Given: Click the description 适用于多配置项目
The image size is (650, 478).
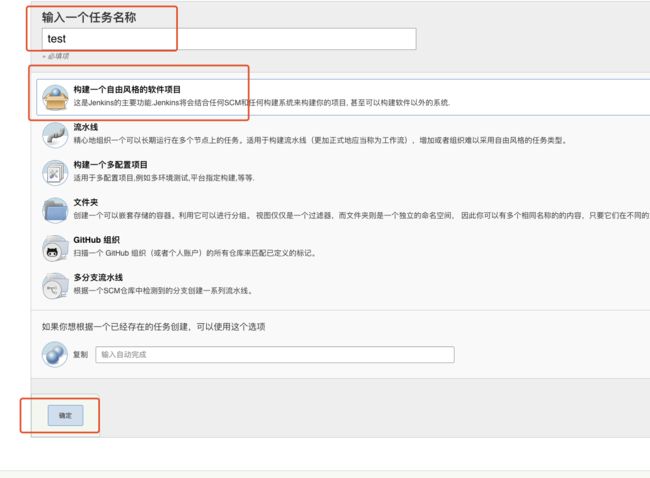Looking at the screenshot, I should point(164,178).
